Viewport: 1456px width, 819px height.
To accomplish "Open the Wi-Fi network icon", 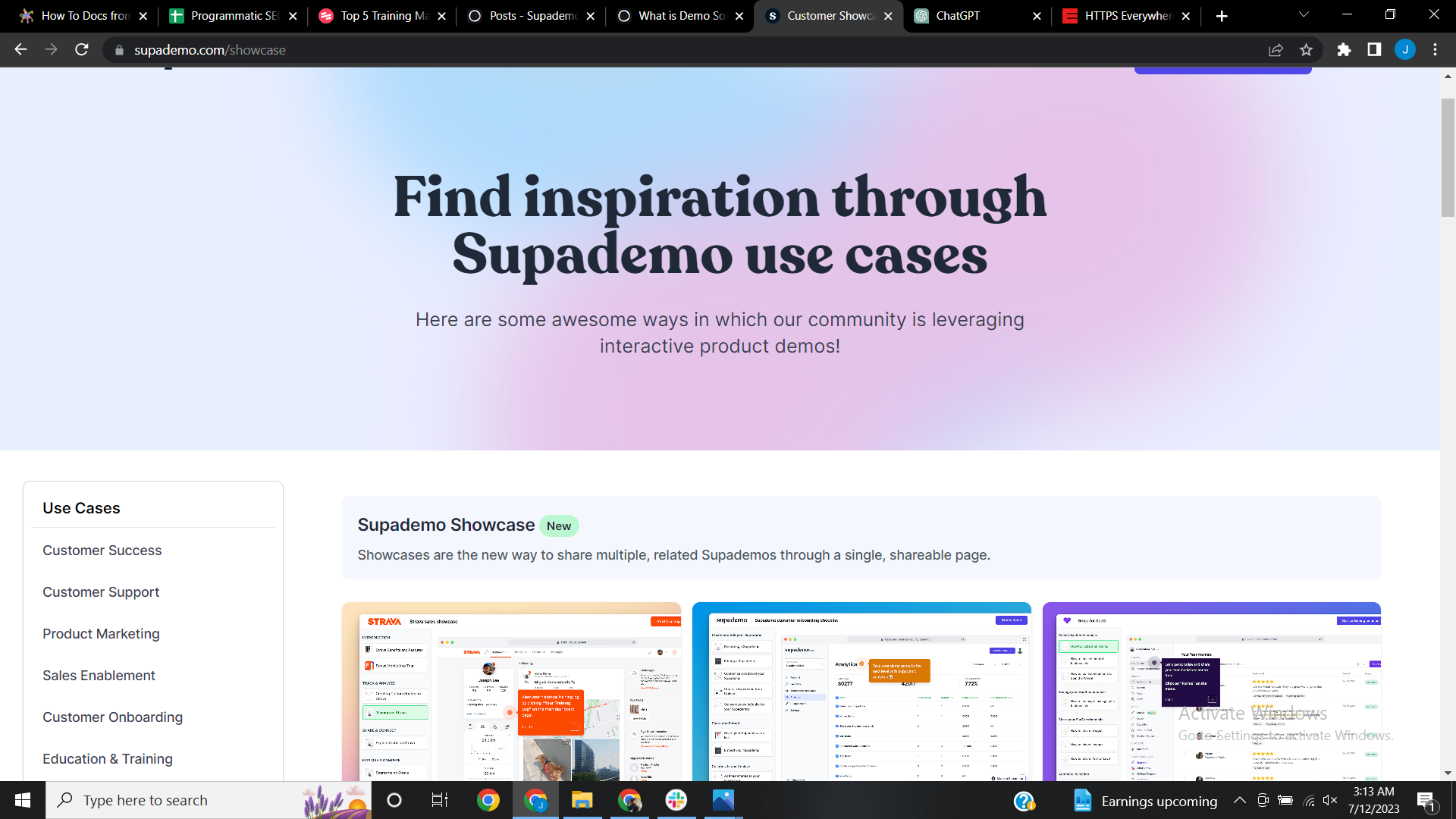I will pyautogui.click(x=1309, y=800).
